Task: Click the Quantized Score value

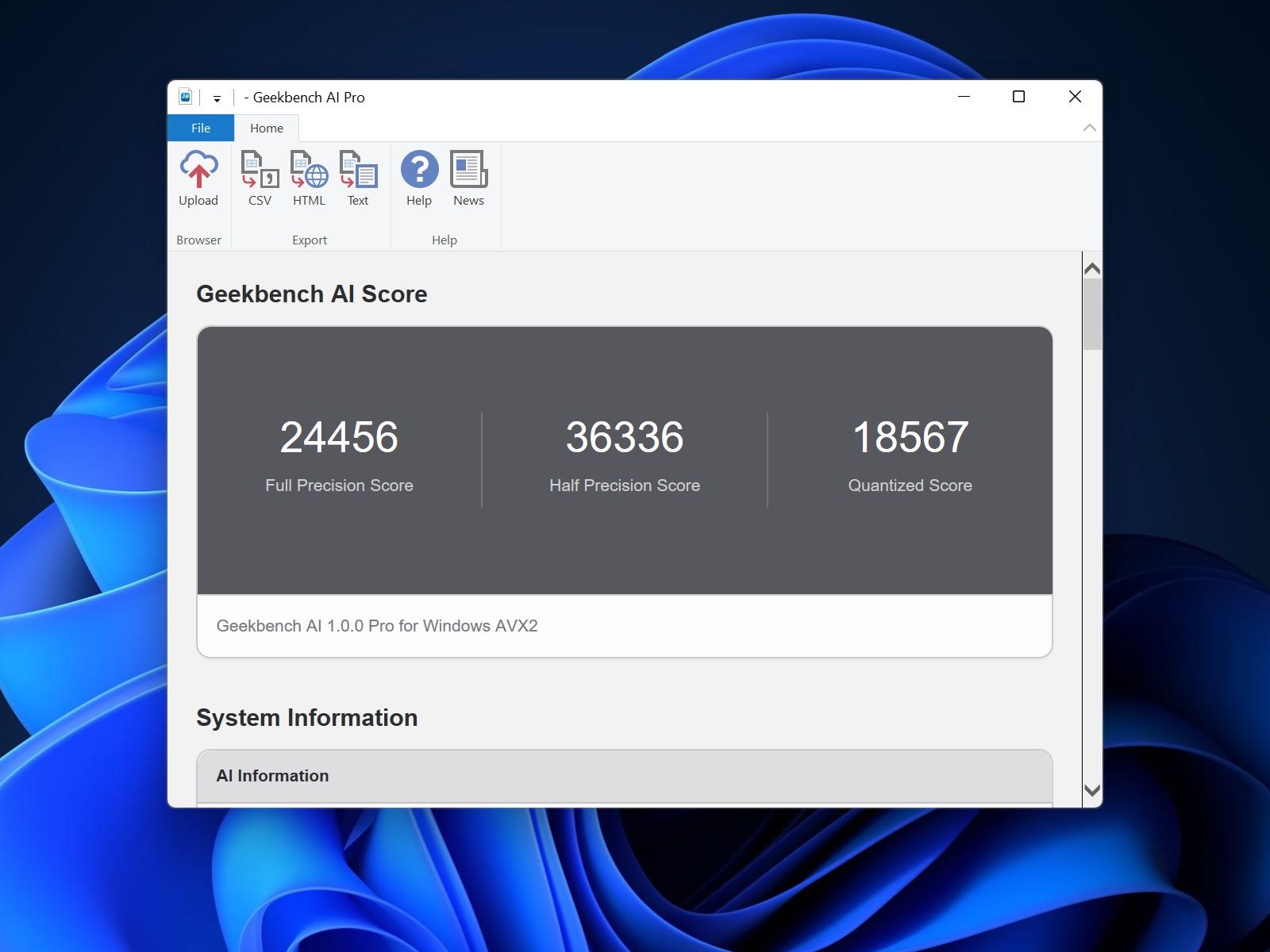Action: click(x=910, y=437)
